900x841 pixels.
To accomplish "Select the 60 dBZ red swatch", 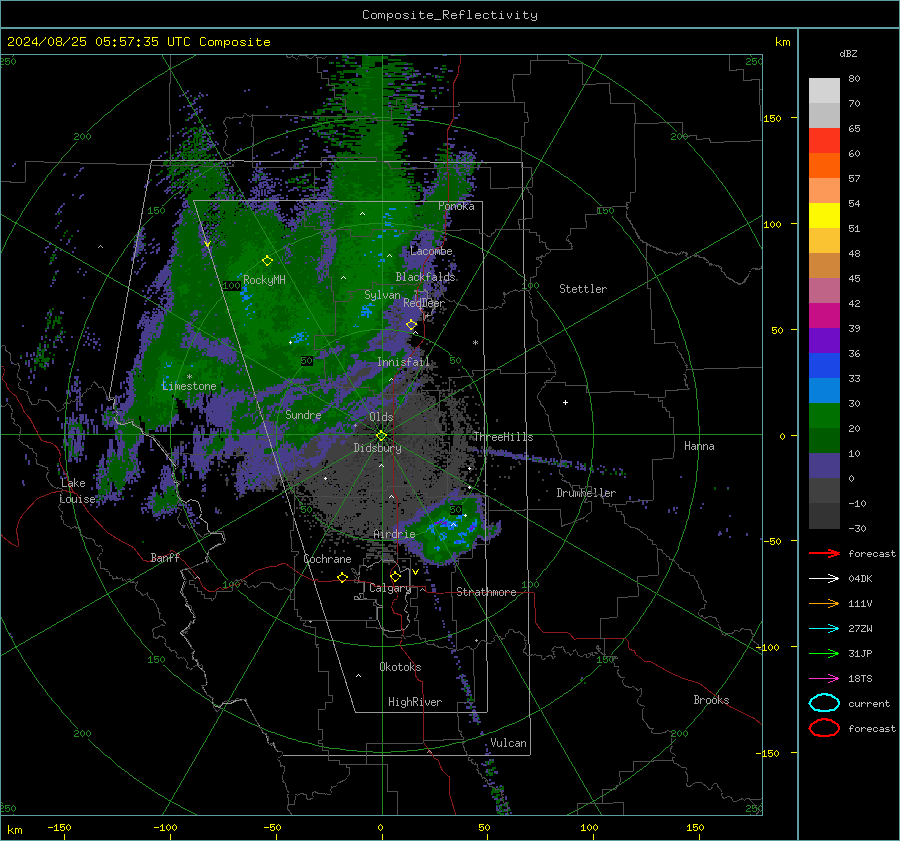I will point(824,141).
